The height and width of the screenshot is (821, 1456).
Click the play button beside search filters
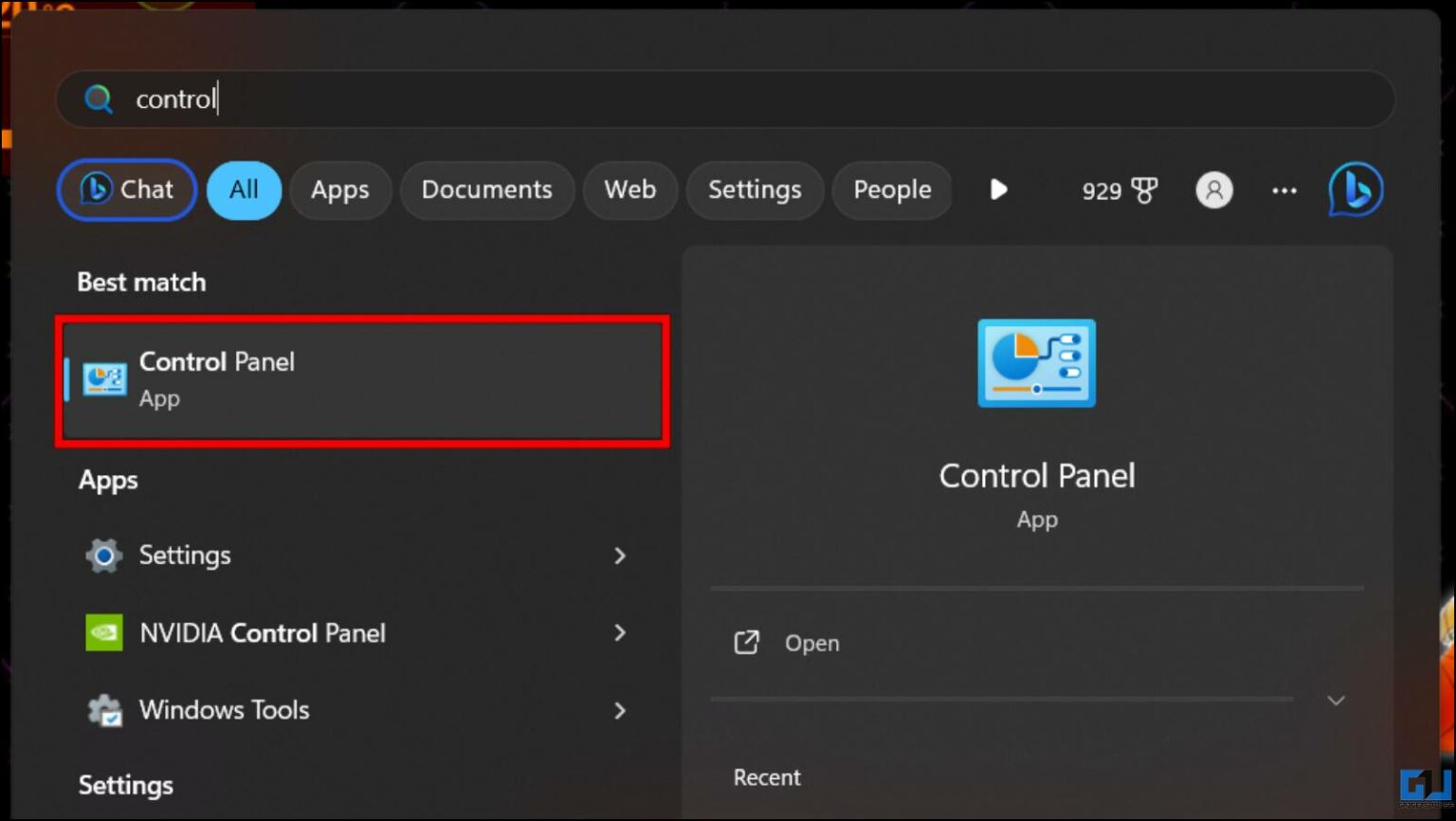click(x=998, y=190)
